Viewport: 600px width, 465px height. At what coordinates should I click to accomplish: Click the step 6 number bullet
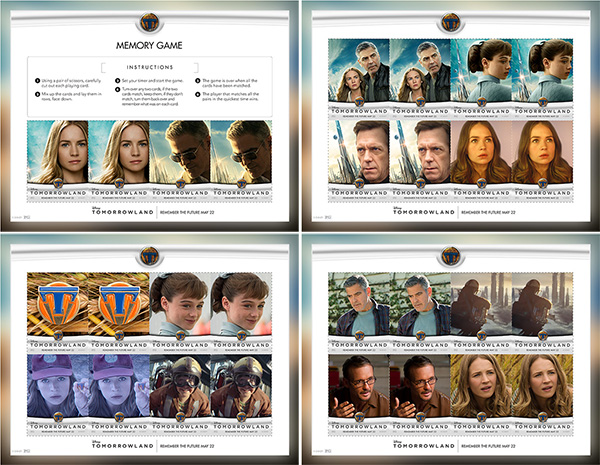coord(198,94)
